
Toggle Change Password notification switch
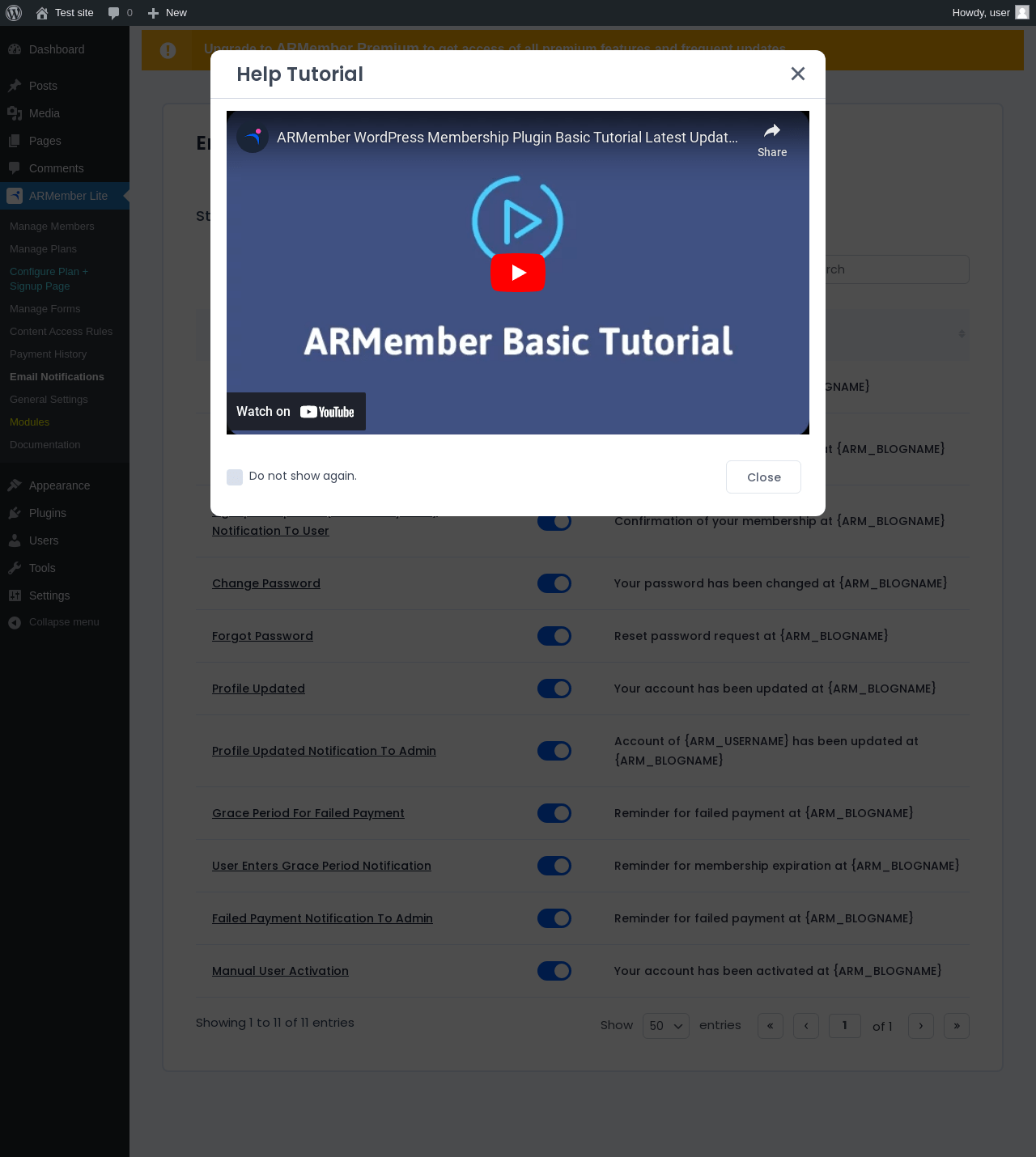[x=554, y=583]
